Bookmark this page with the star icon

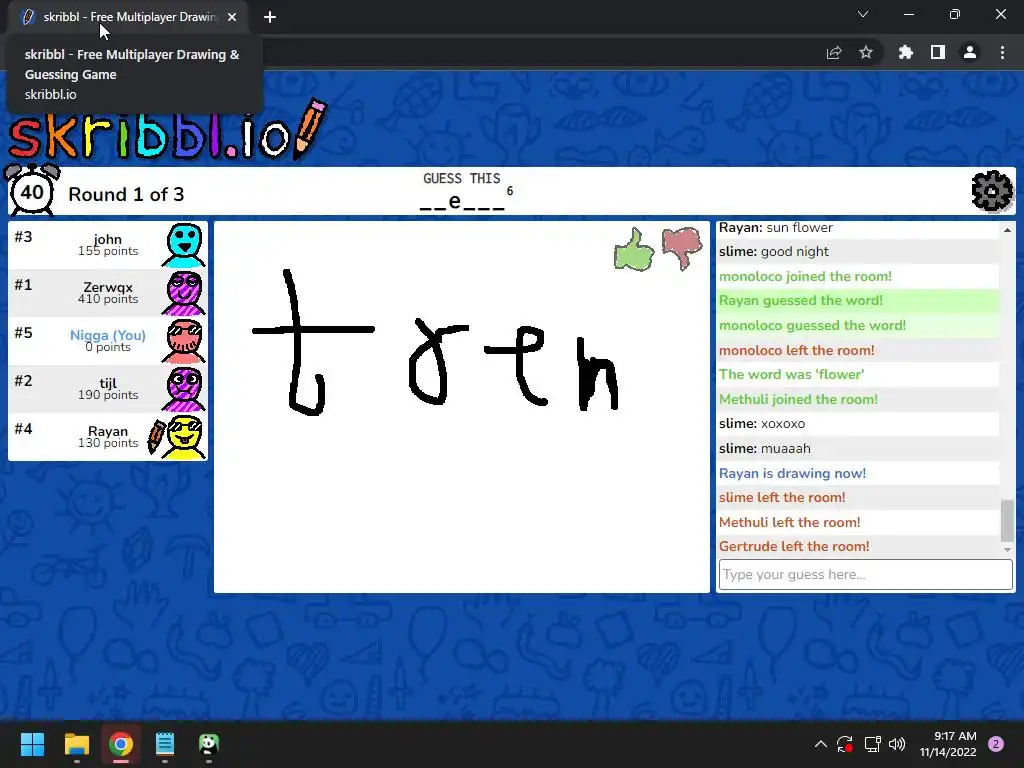[866, 52]
